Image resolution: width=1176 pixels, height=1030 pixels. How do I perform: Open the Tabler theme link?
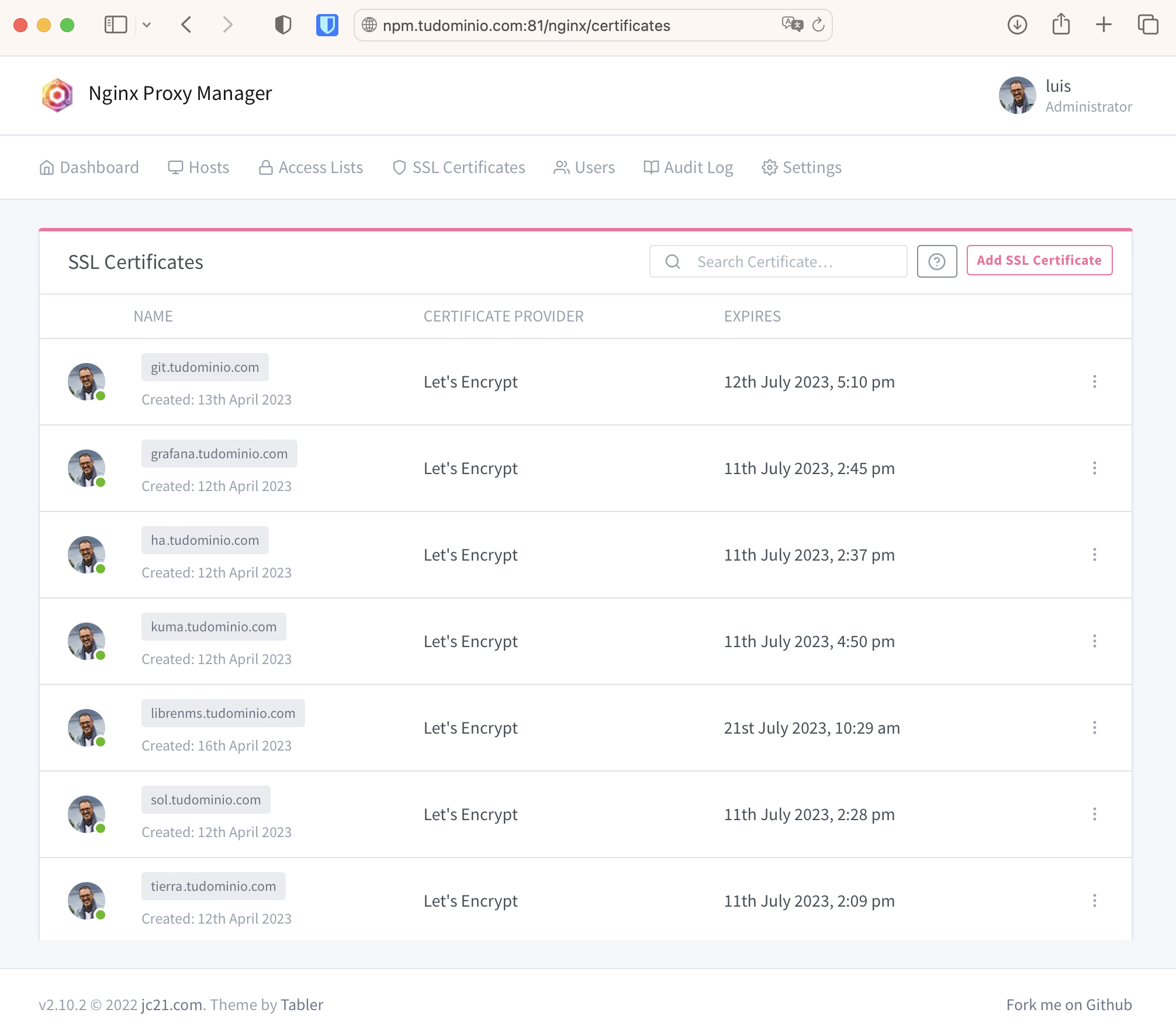pyautogui.click(x=302, y=1004)
